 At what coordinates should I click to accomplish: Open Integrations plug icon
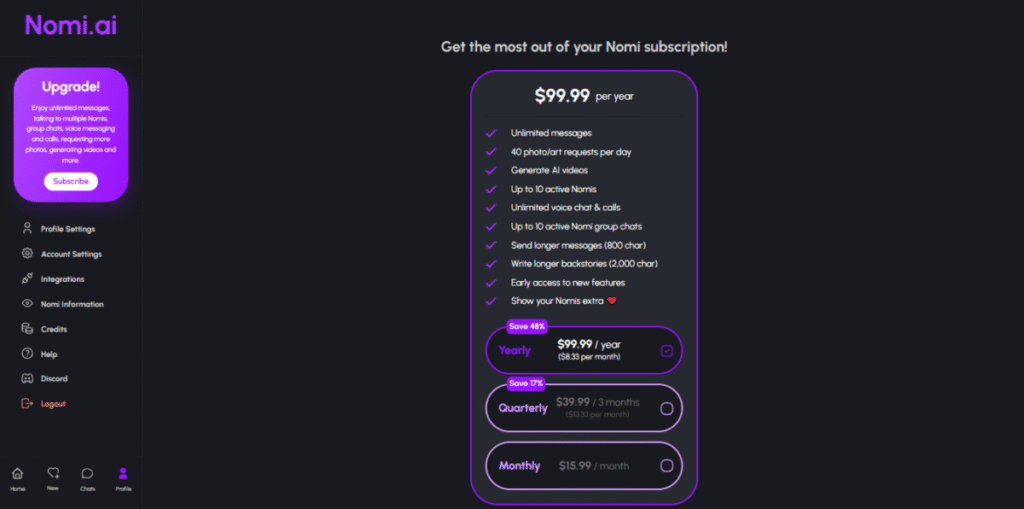click(x=27, y=278)
